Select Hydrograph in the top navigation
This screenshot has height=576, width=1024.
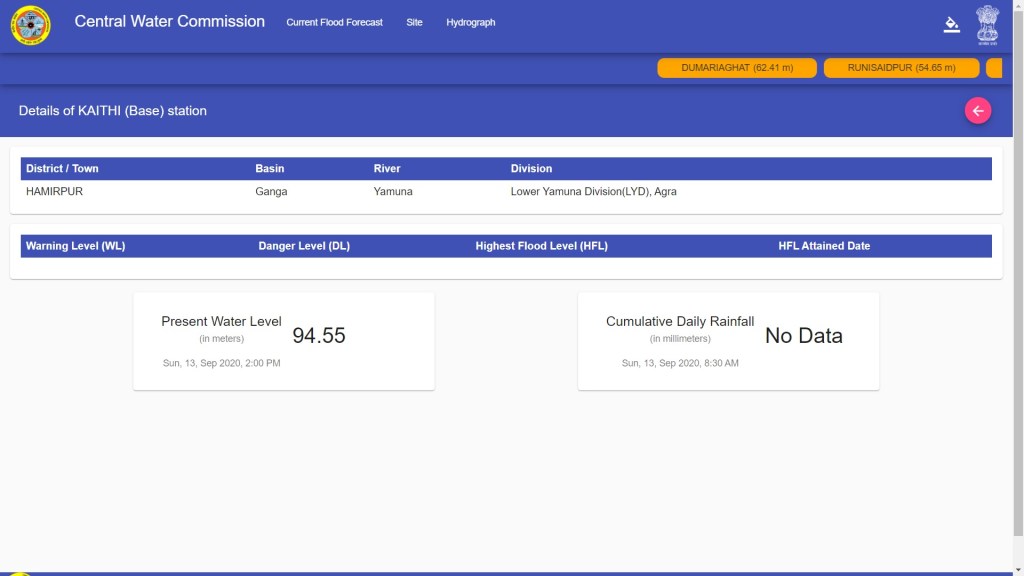click(470, 22)
